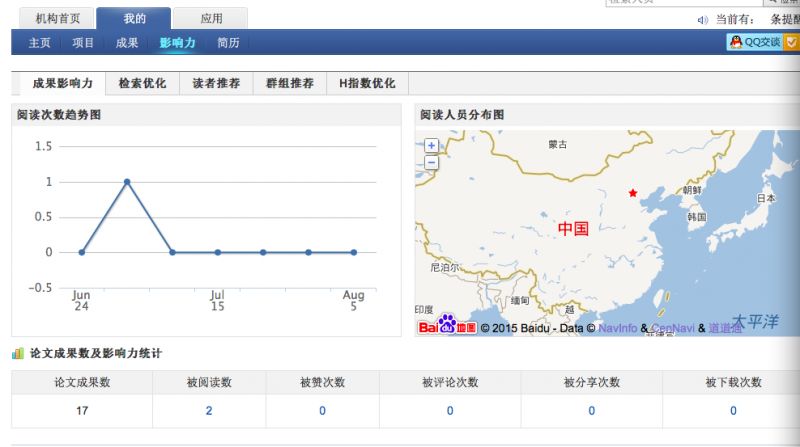Go to 主页 in navigation bar

point(39,43)
